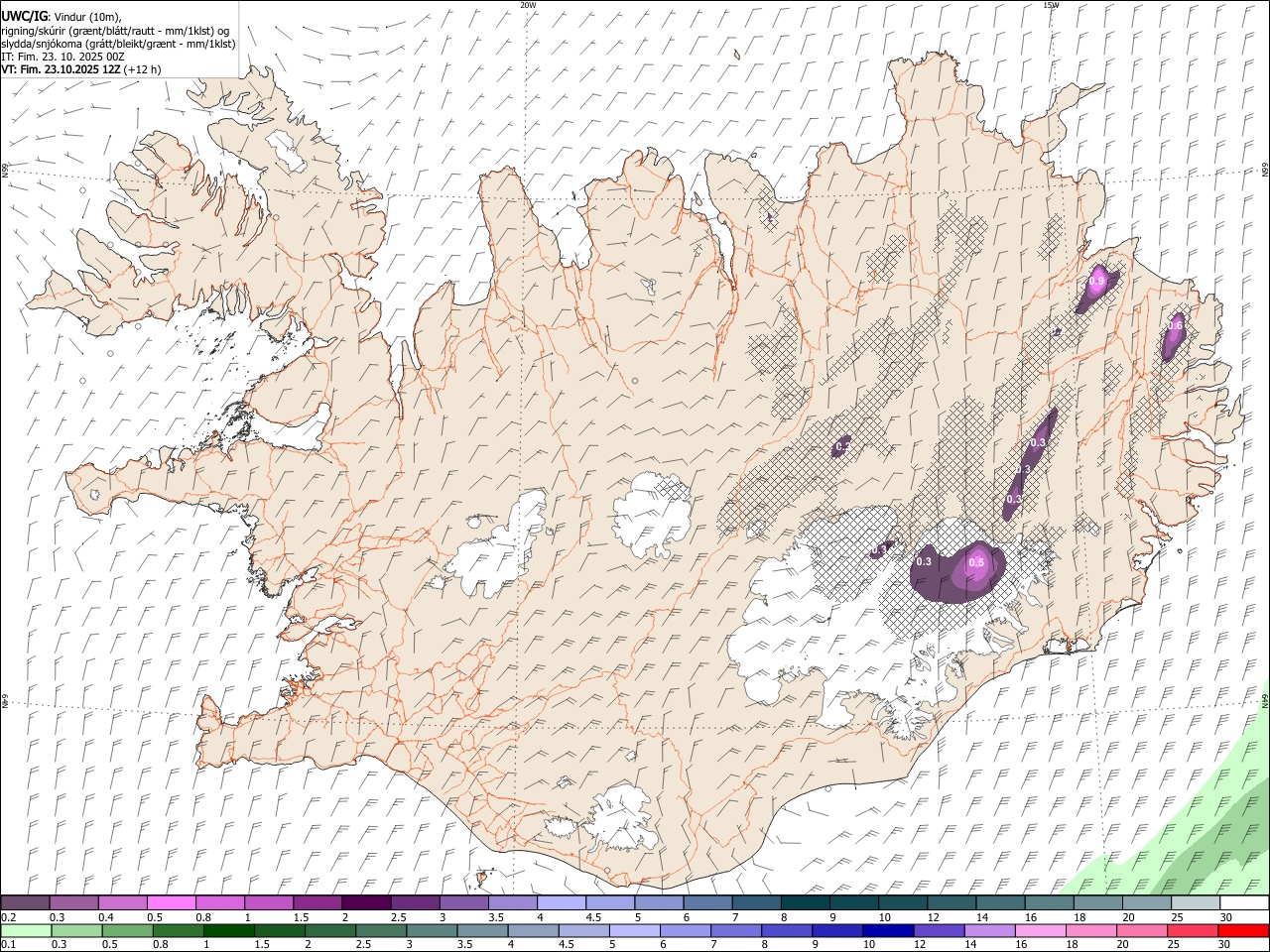Select the violet 12–14 swatch in the rain scale

(938, 930)
